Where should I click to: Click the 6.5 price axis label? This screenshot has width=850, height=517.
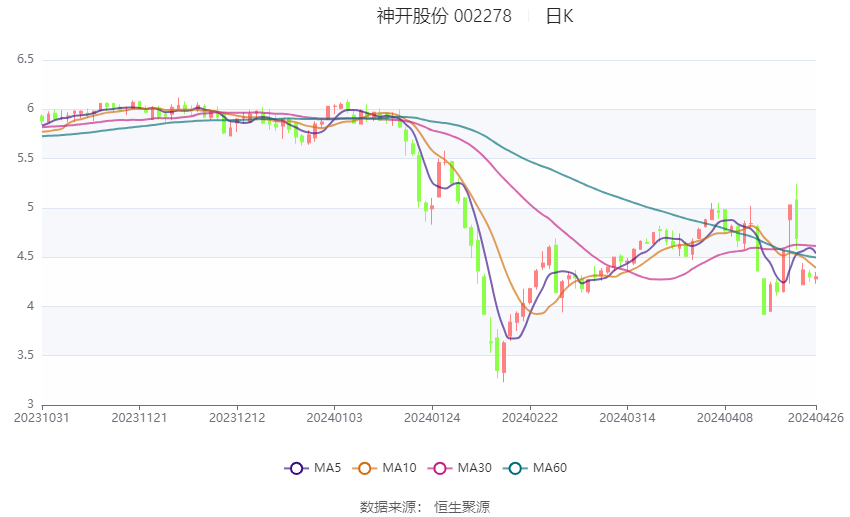click(x=25, y=60)
